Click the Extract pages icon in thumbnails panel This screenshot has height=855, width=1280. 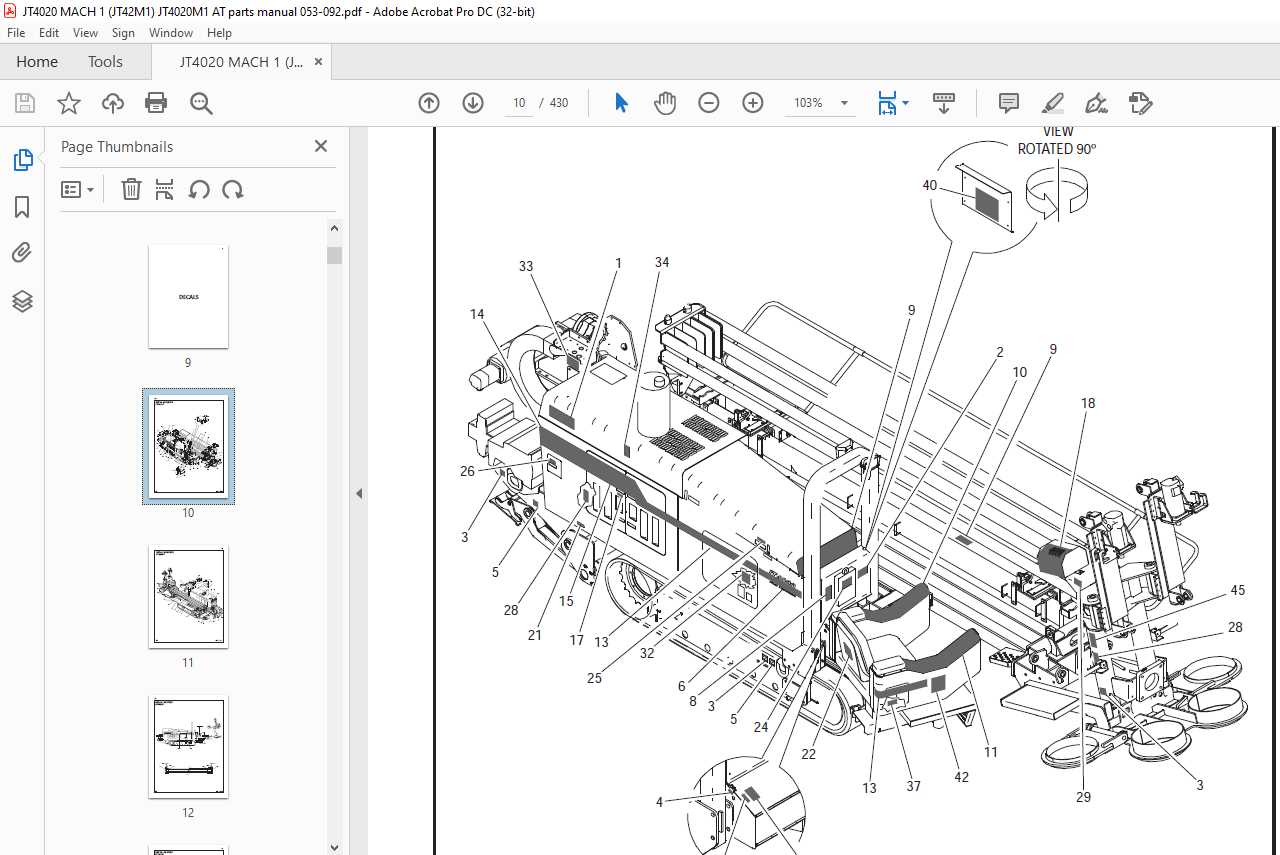pyautogui.click(x=165, y=189)
